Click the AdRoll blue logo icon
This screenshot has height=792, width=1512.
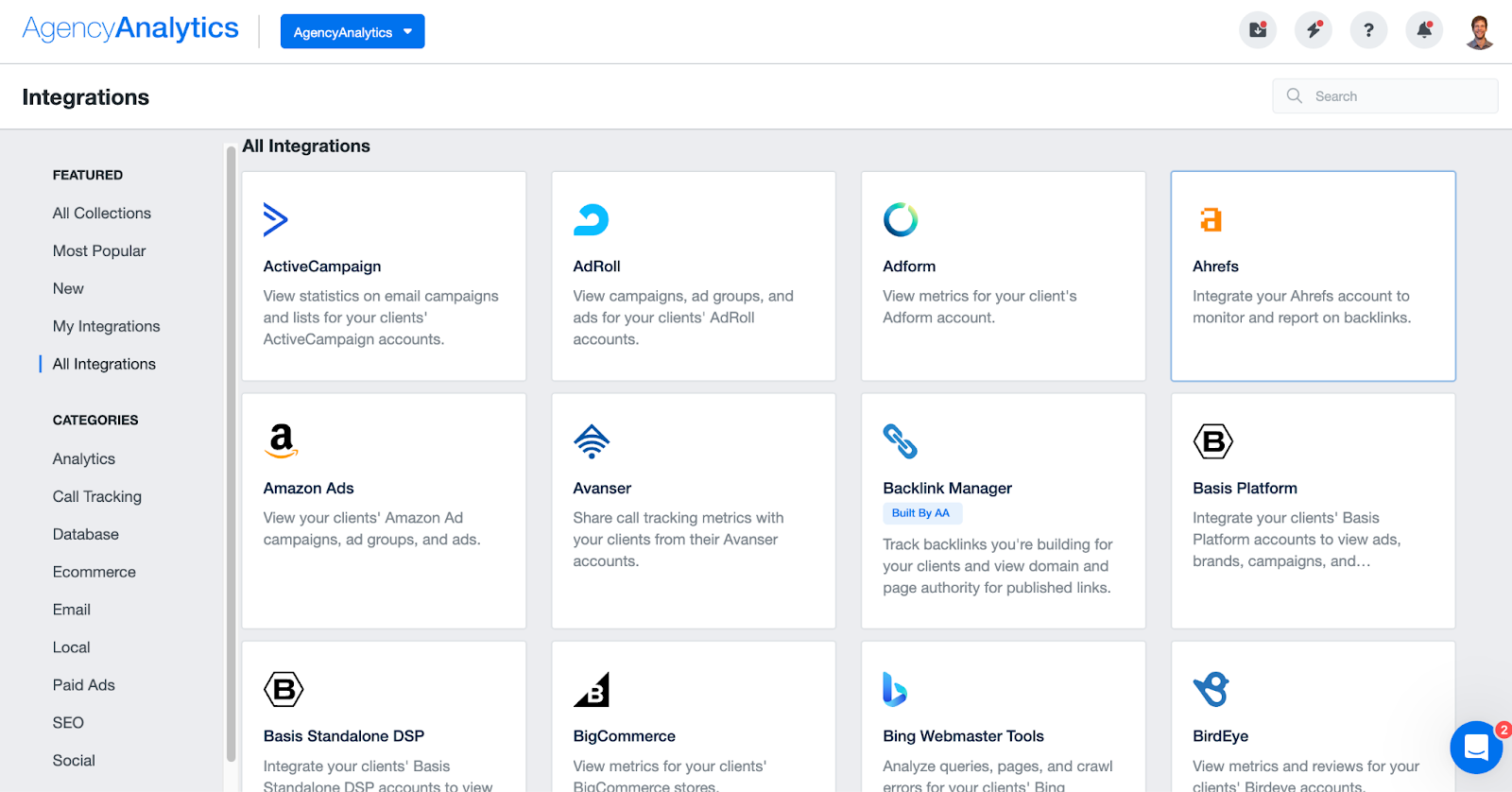point(591,219)
